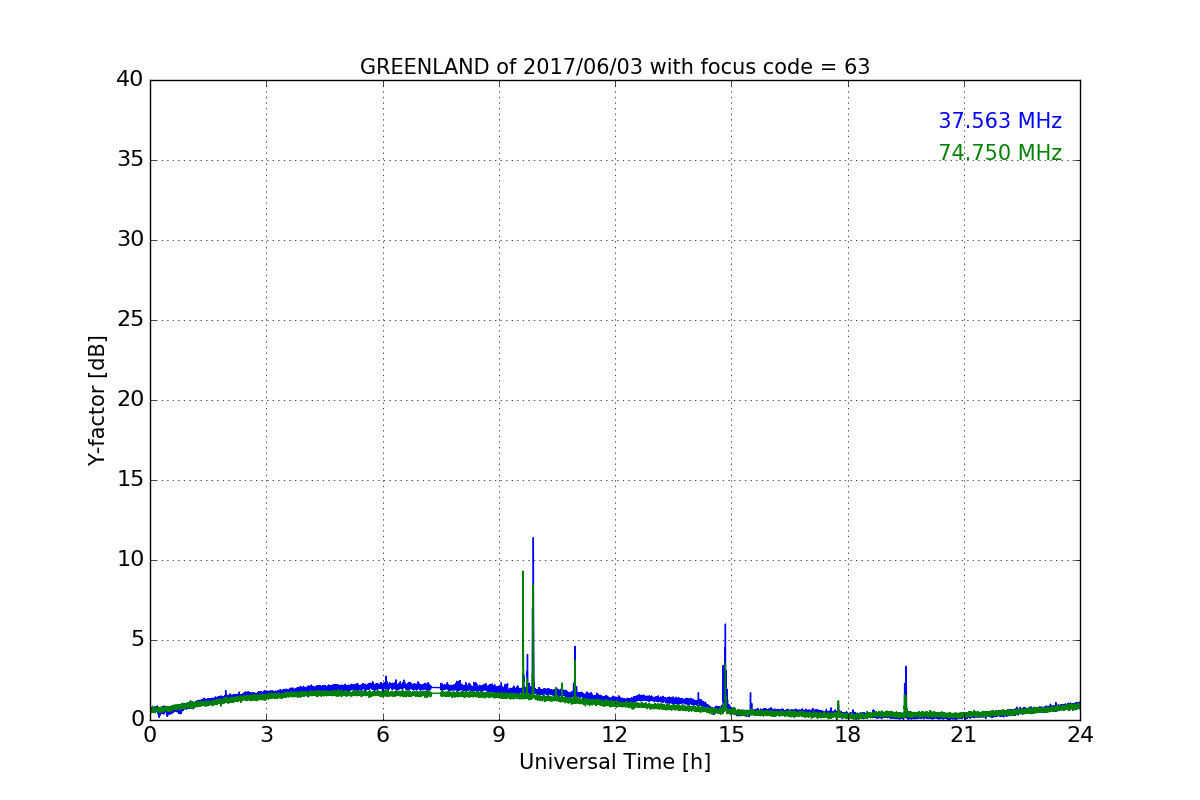Click the y-axis tick label 35
The width and height of the screenshot is (1200, 800).
[130, 159]
